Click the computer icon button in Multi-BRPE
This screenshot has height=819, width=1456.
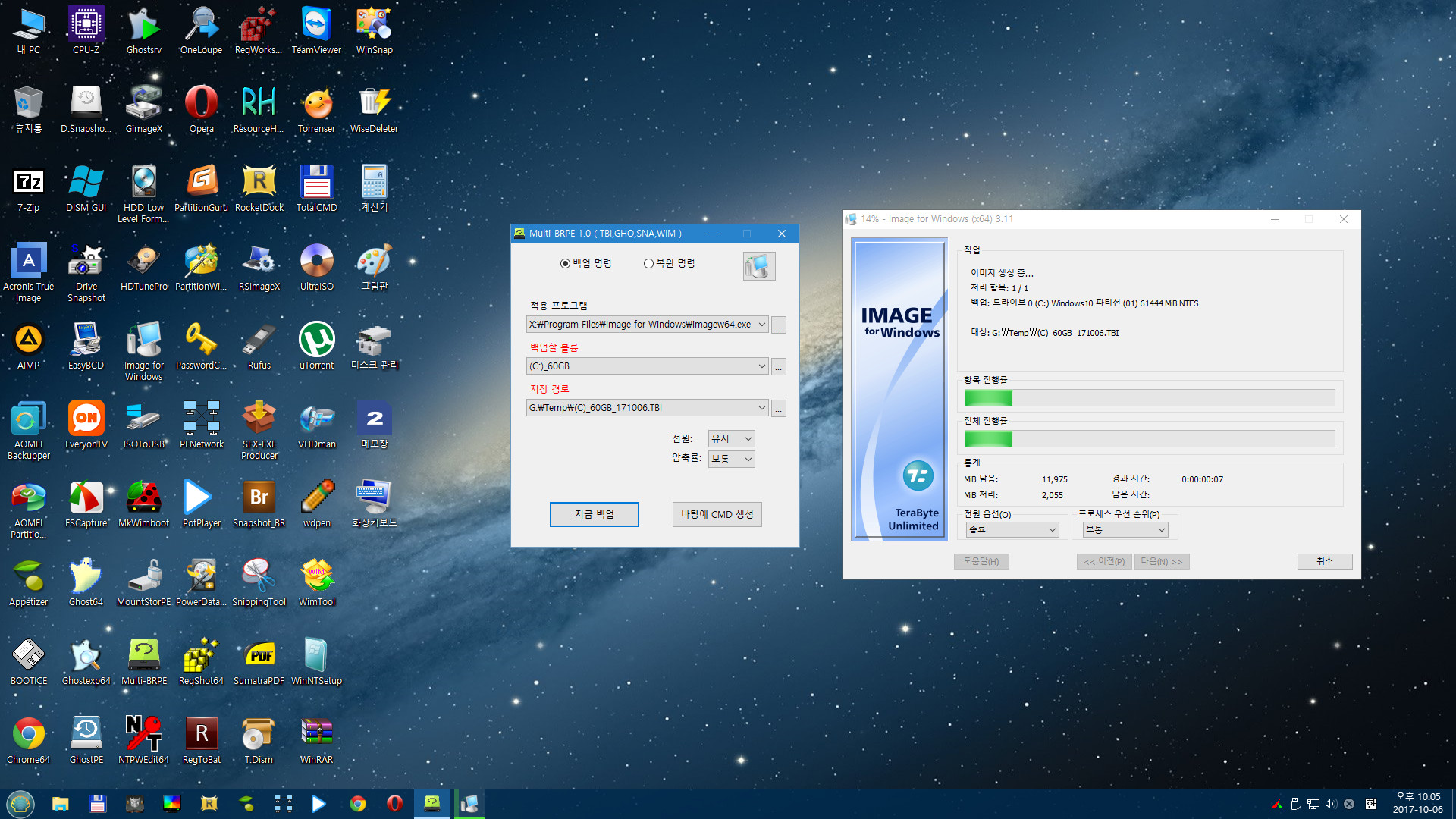(x=759, y=266)
